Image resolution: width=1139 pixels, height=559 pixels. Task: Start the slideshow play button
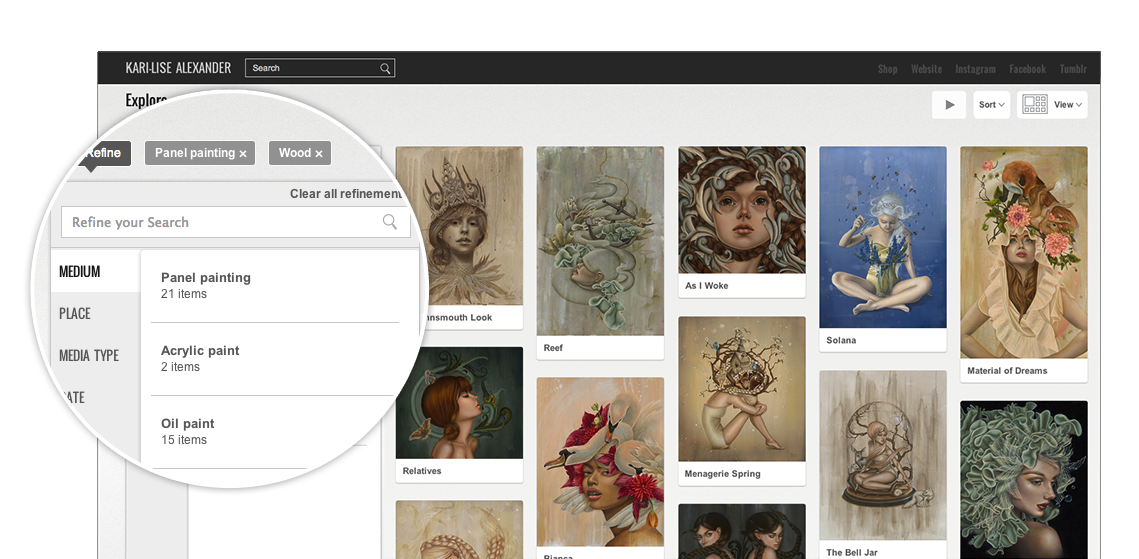click(x=949, y=105)
